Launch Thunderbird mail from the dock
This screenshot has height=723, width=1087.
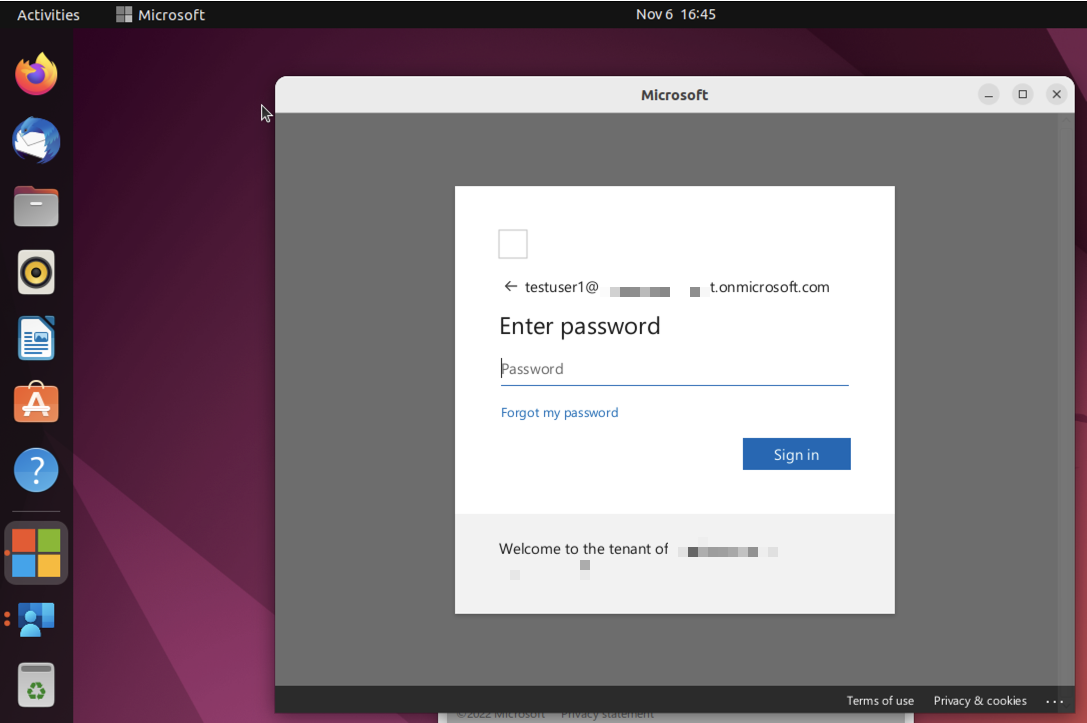(x=37, y=141)
